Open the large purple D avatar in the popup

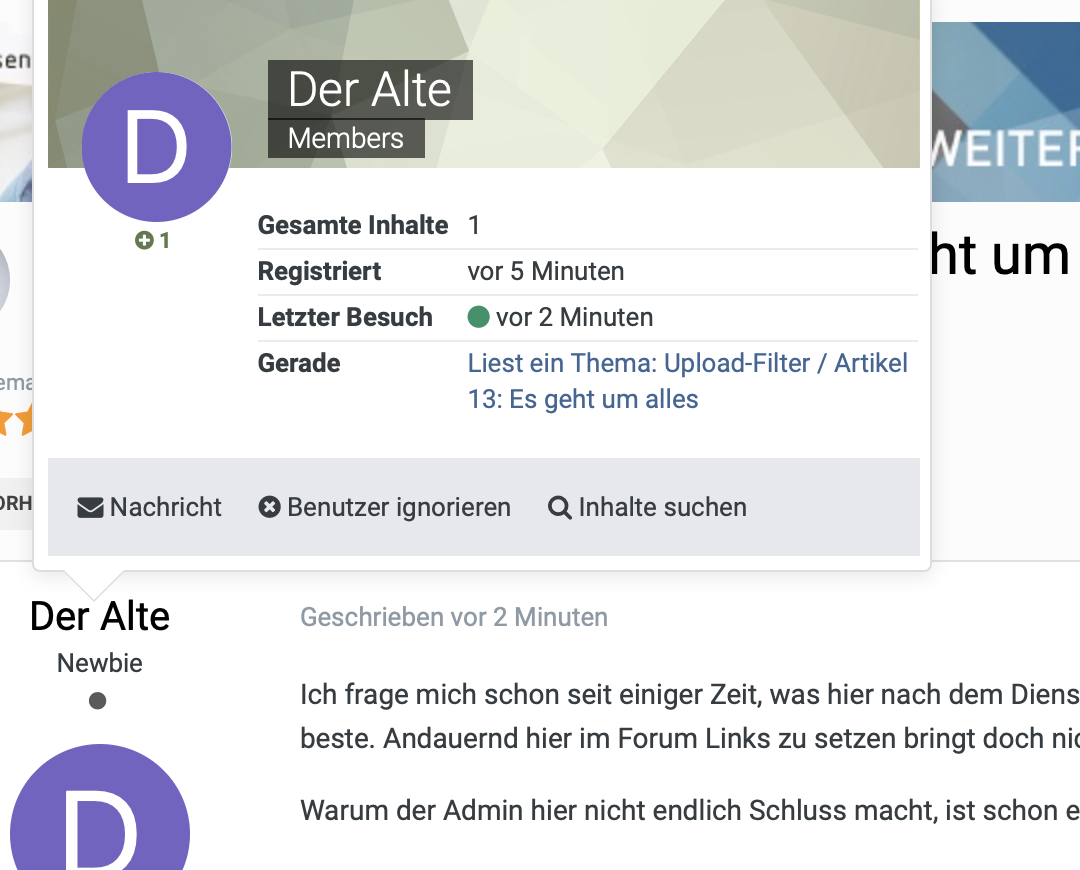156,147
